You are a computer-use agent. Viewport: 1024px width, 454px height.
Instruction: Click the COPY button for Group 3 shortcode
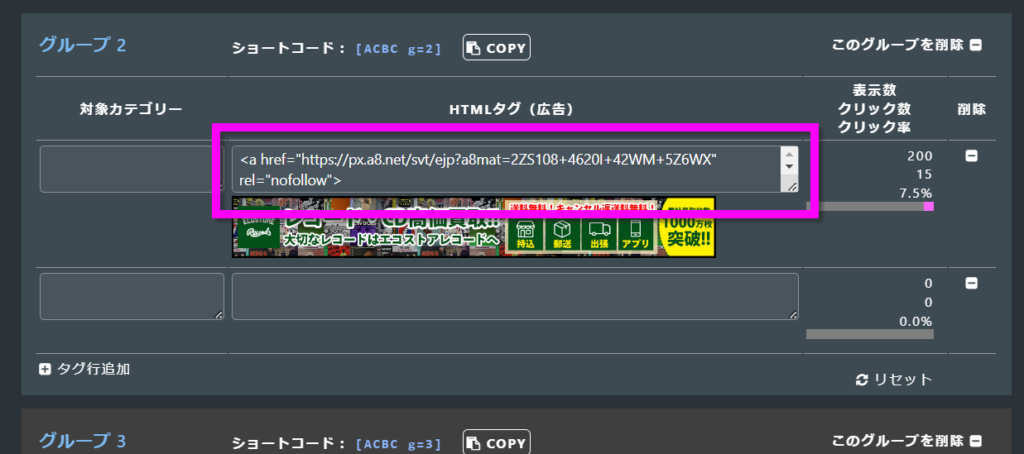click(496, 442)
